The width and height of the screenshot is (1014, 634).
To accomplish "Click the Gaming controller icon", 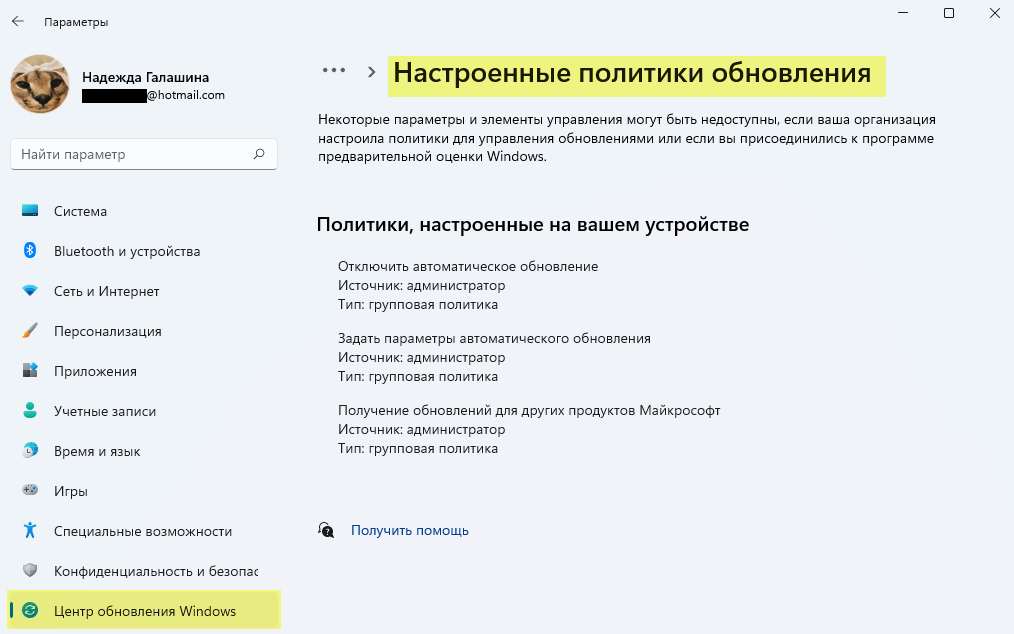I will click(30, 491).
